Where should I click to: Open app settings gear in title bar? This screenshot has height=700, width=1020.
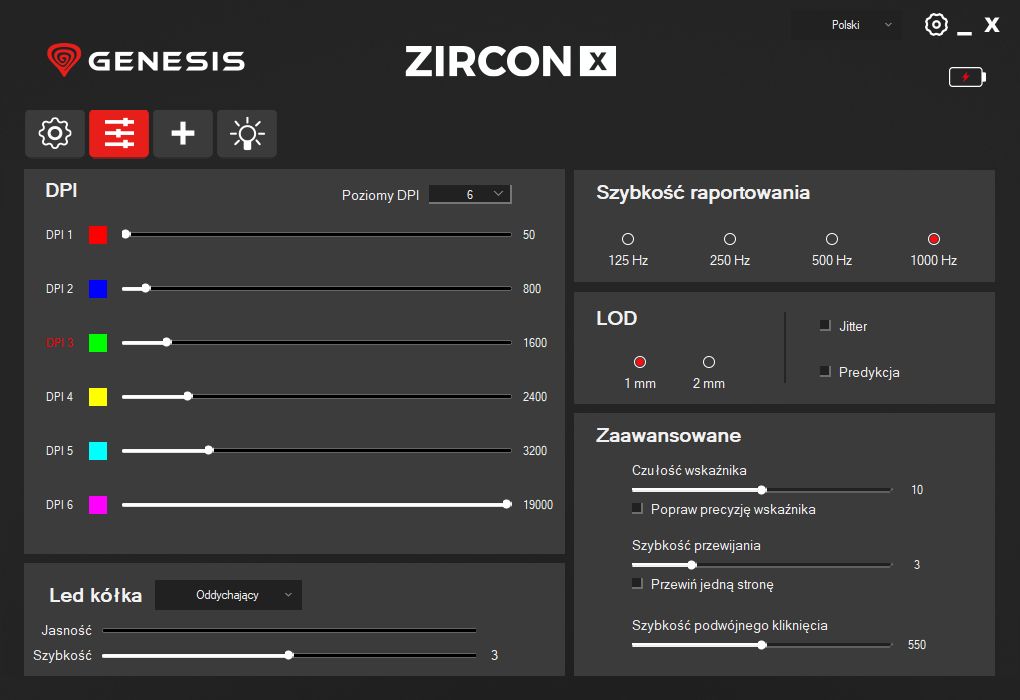pyautogui.click(x=936, y=25)
